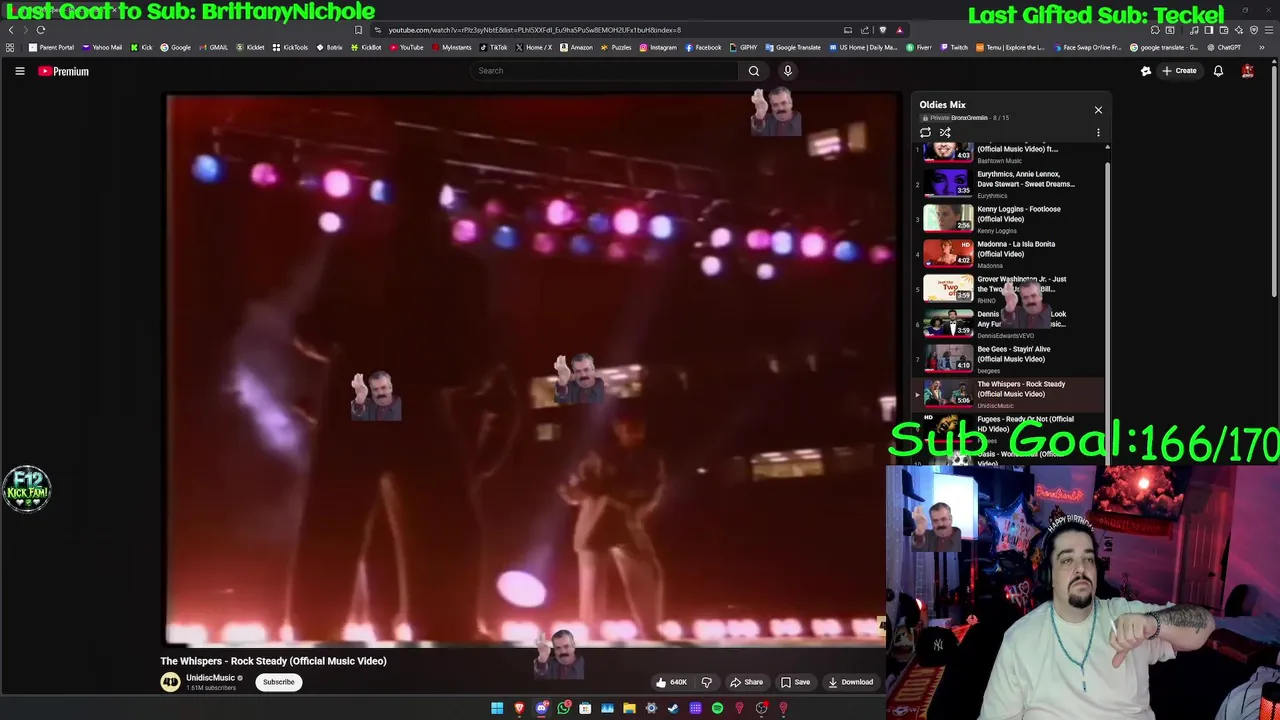1280x720 pixels.
Task: Start voice search with microphone icon
Action: tap(788, 71)
